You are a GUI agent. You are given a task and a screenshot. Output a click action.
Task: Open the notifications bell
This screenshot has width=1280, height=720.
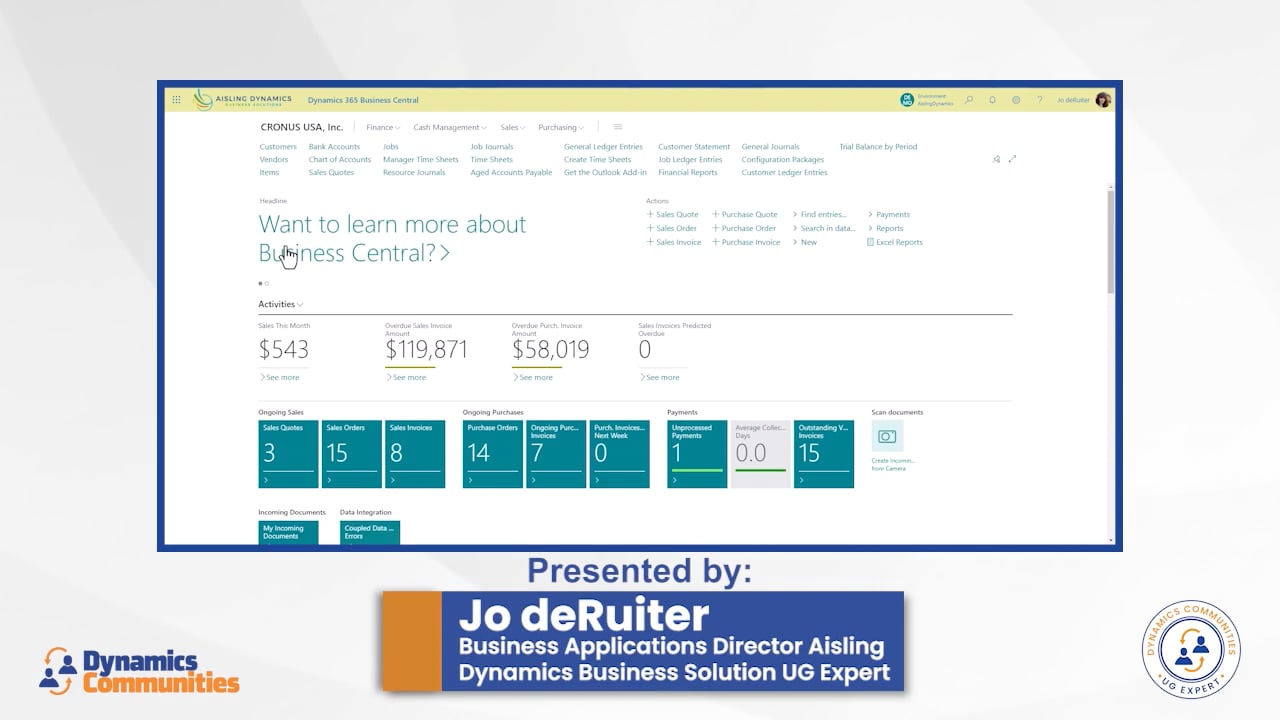992,100
